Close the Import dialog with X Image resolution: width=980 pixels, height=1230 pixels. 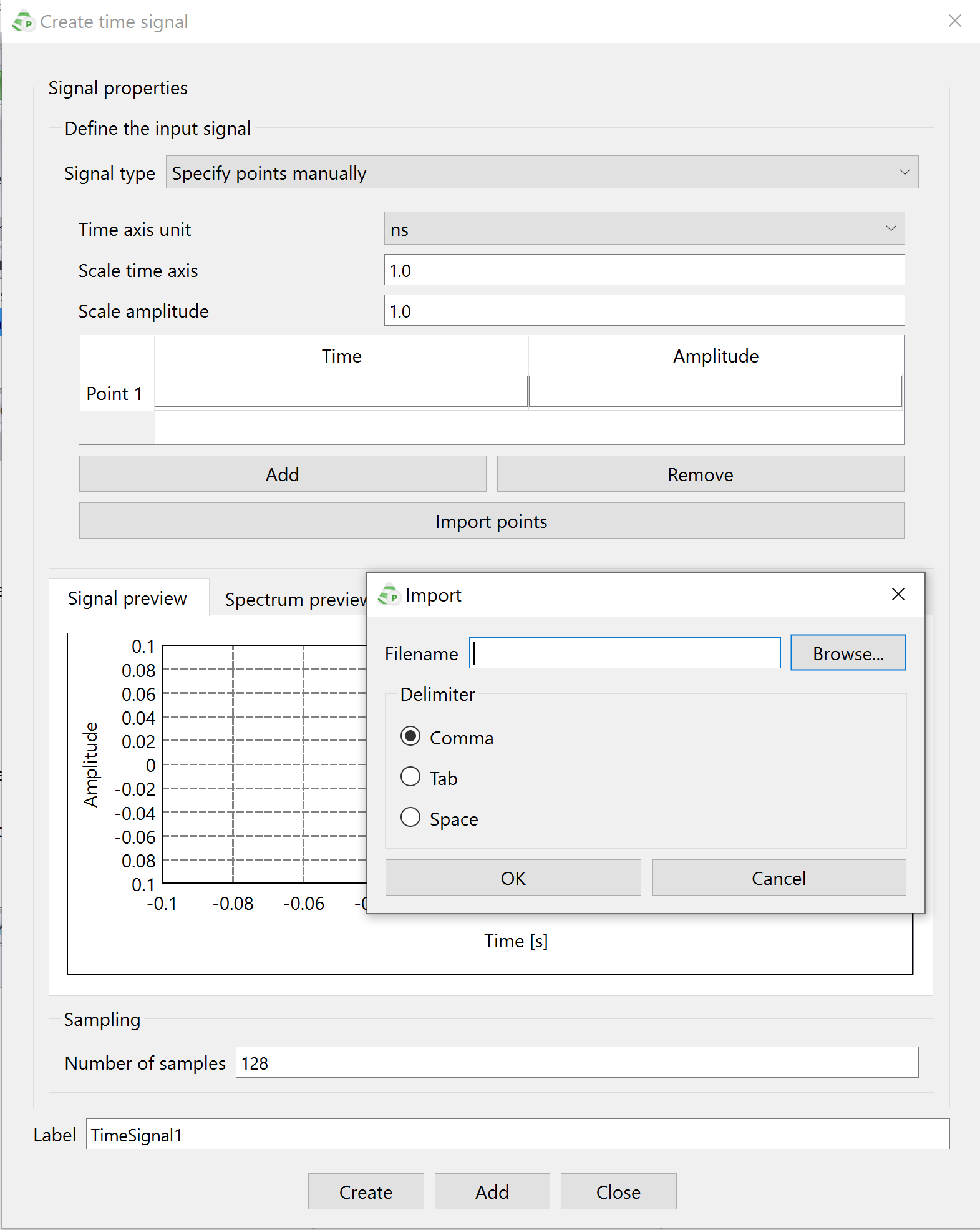(898, 594)
